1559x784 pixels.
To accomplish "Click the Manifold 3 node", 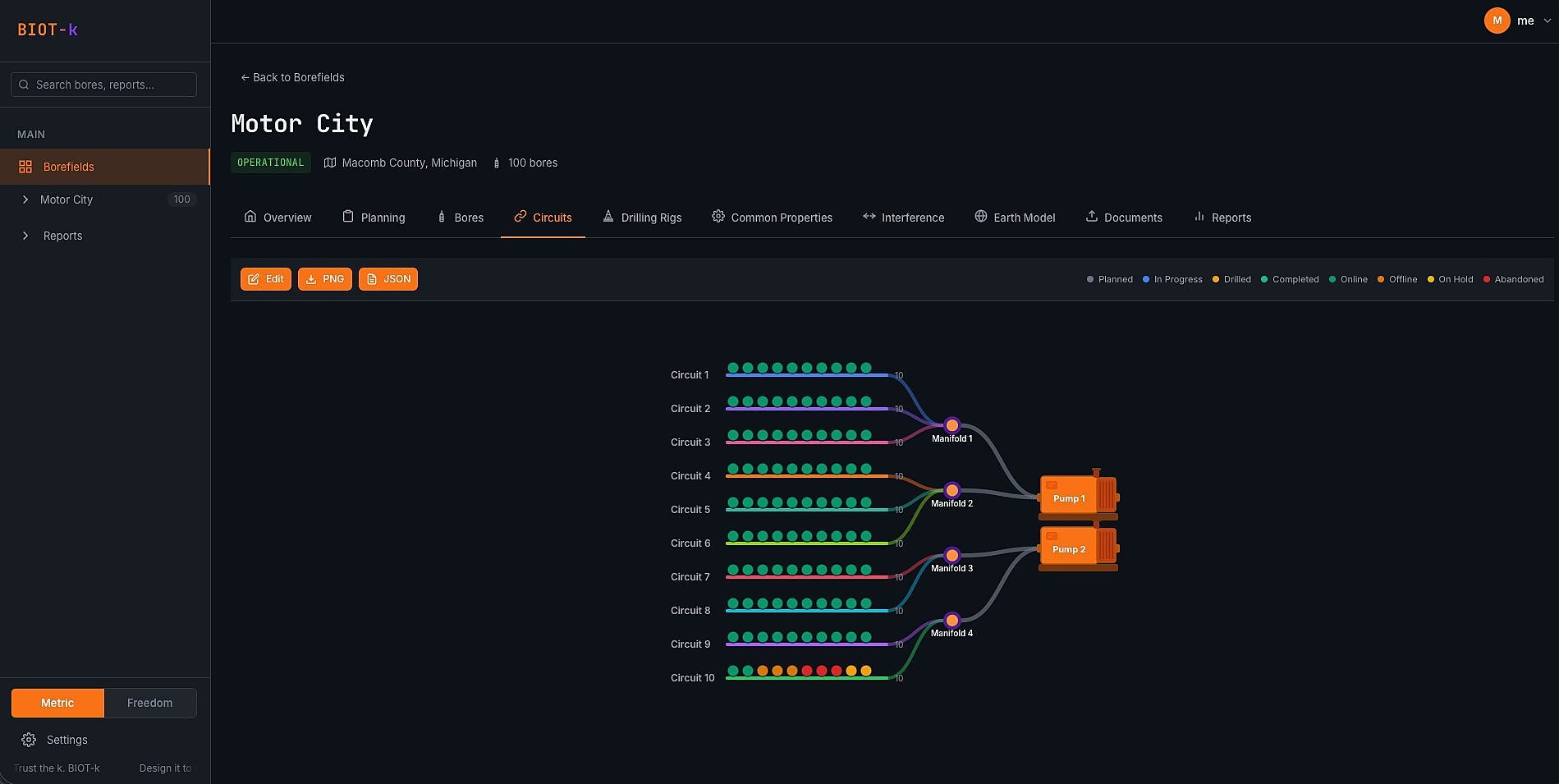I will 951,555.
